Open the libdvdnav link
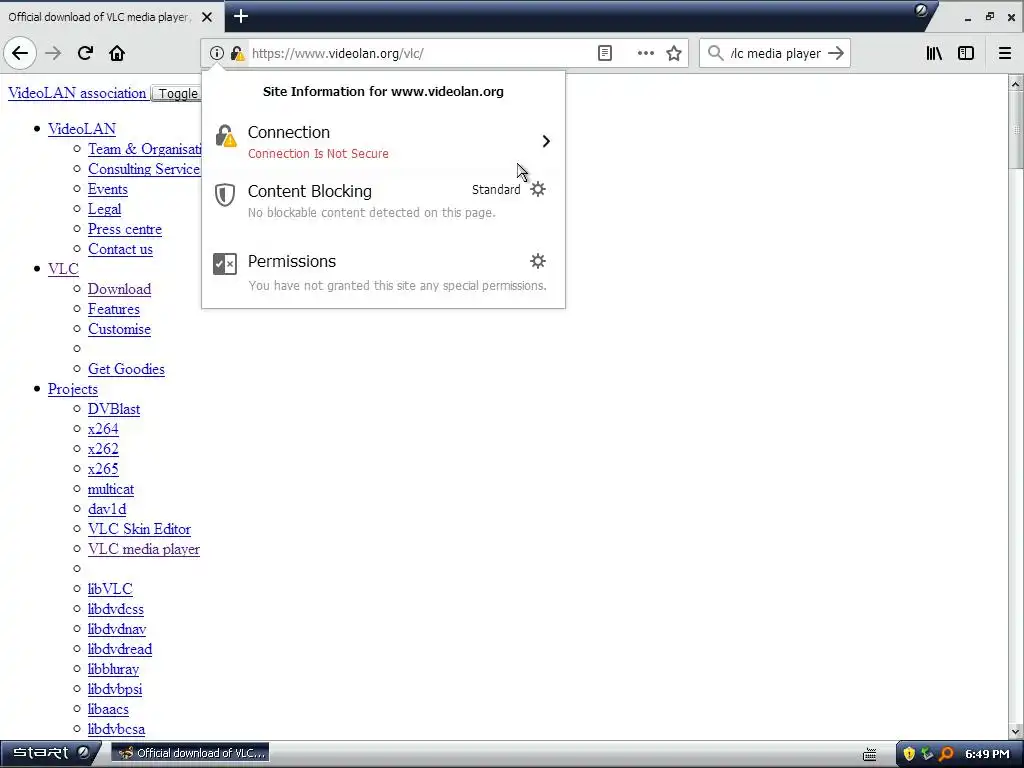Image resolution: width=1024 pixels, height=768 pixels. [117, 629]
